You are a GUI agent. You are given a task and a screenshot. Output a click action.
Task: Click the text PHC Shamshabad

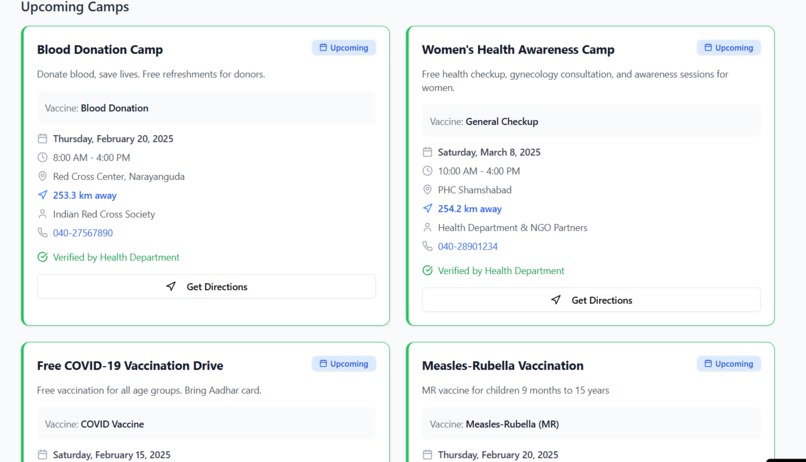[x=474, y=190]
